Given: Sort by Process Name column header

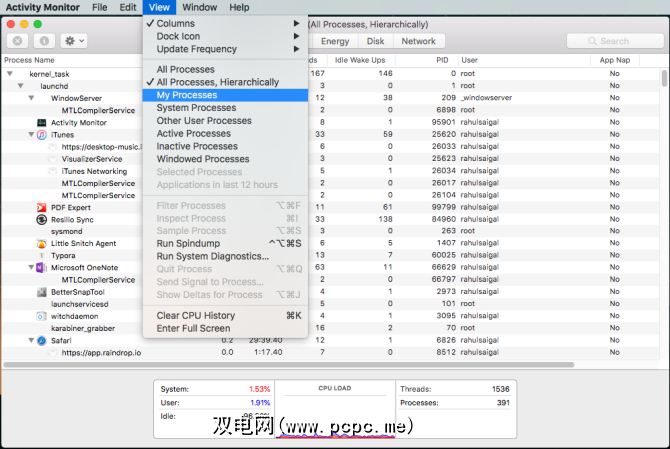Looking at the screenshot, I should point(72,60).
